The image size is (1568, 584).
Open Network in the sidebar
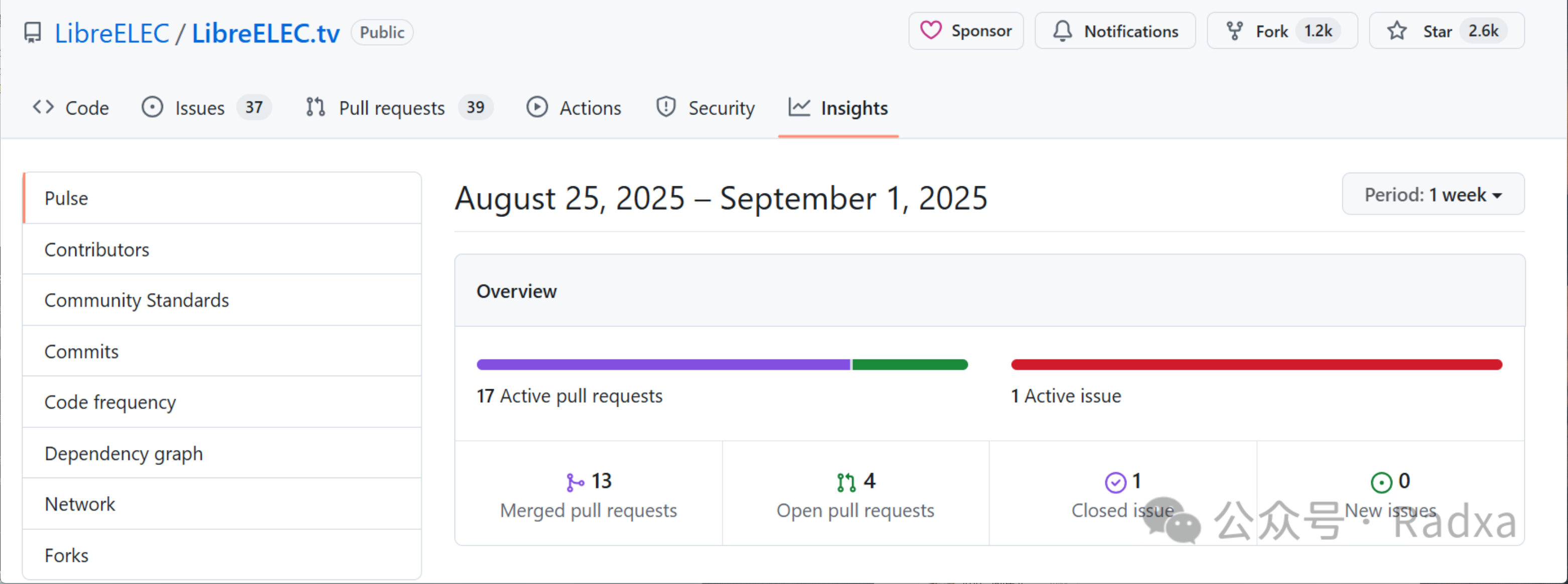(x=222, y=504)
